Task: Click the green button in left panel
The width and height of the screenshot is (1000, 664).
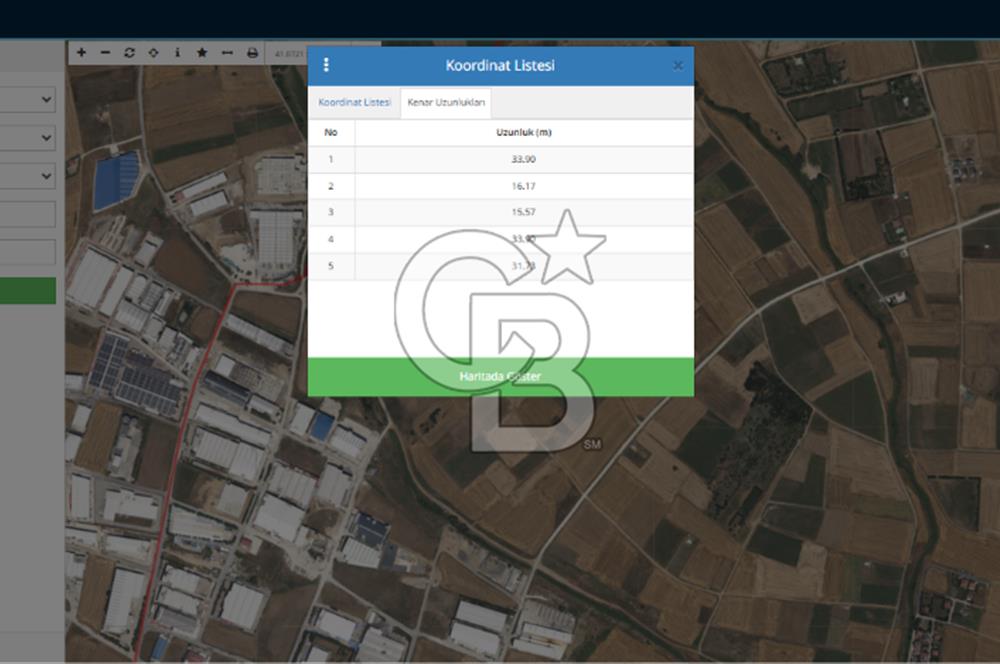Action: pyautogui.click(x=28, y=291)
